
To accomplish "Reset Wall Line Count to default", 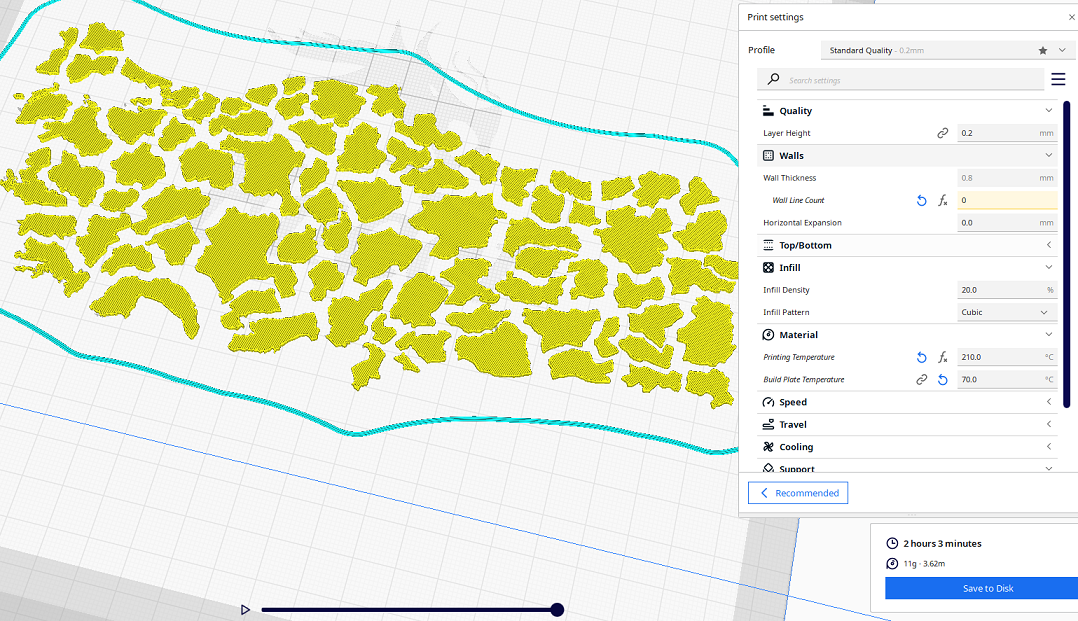I will click(x=921, y=201).
